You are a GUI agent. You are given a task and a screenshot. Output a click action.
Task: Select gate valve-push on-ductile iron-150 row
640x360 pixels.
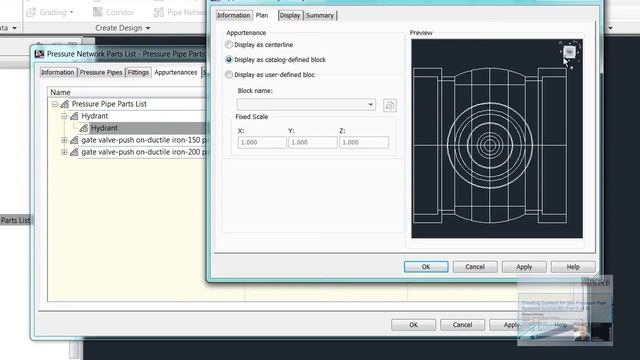pos(144,140)
